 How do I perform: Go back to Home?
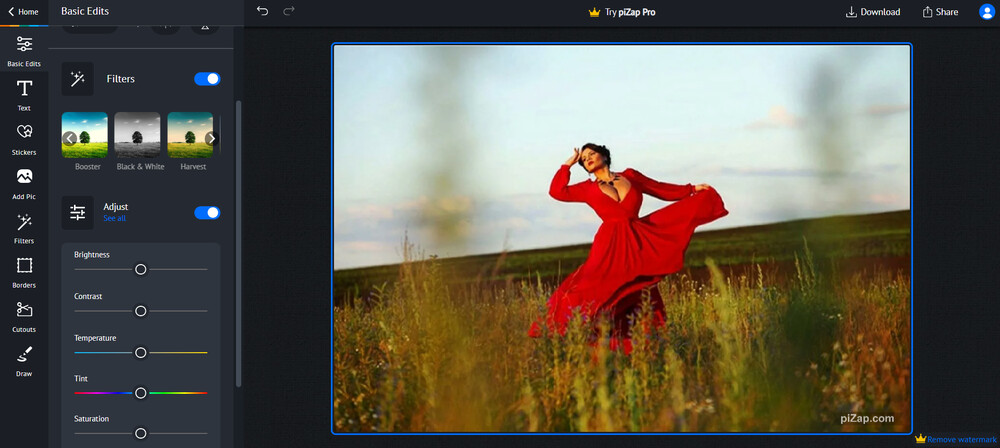[x=23, y=11]
